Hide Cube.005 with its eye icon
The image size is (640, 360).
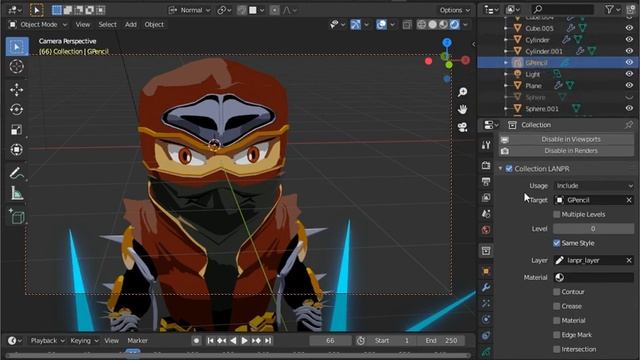[x=629, y=28]
